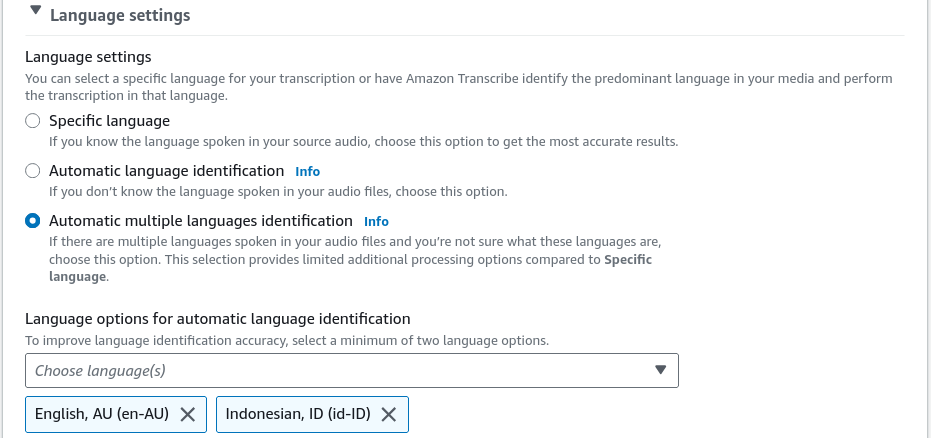Click the Automatic language identification label text
Image resolution: width=931 pixels, height=438 pixels.
click(x=167, y=171)
